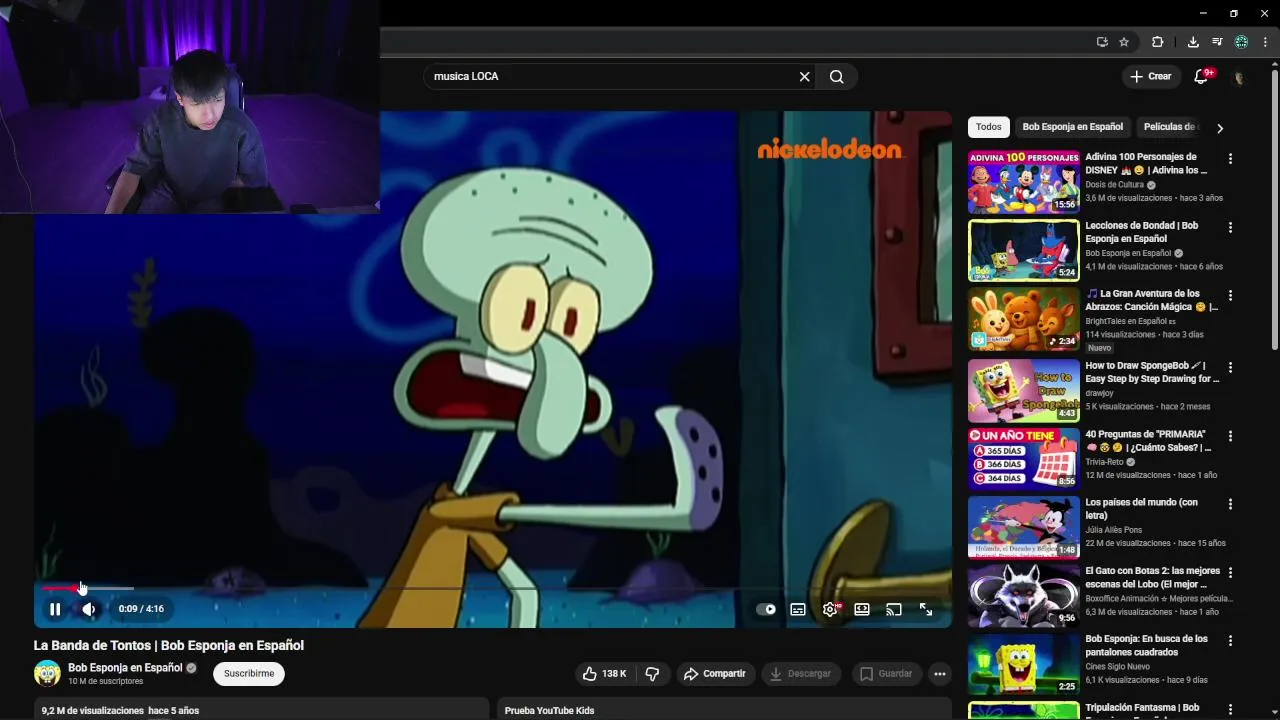
Task: Open 'En busca de los pantalones cuadrados' title
Action: pos(1147,645)
